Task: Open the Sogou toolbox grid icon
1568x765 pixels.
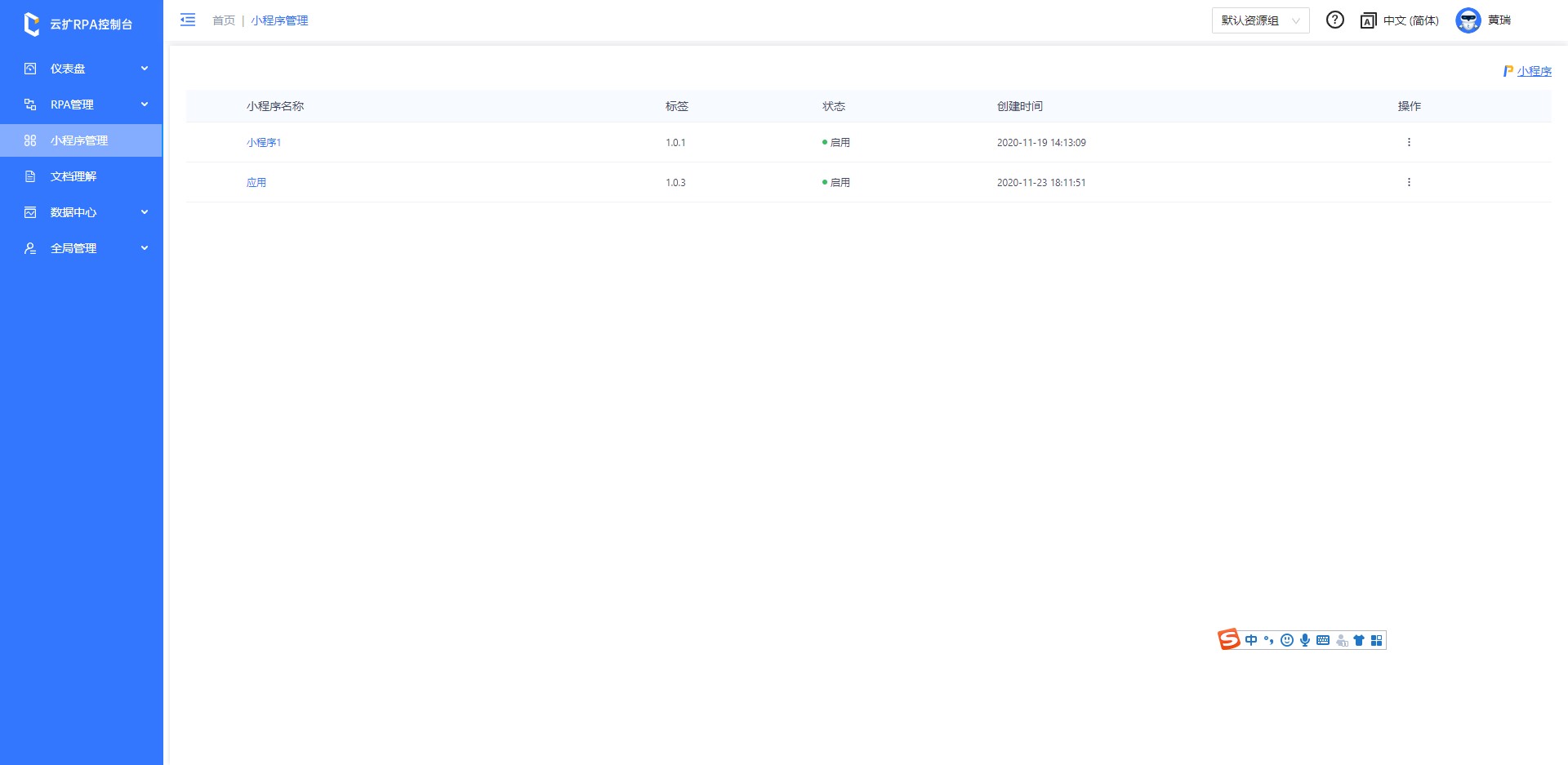Action: [x=1376, y=640]
